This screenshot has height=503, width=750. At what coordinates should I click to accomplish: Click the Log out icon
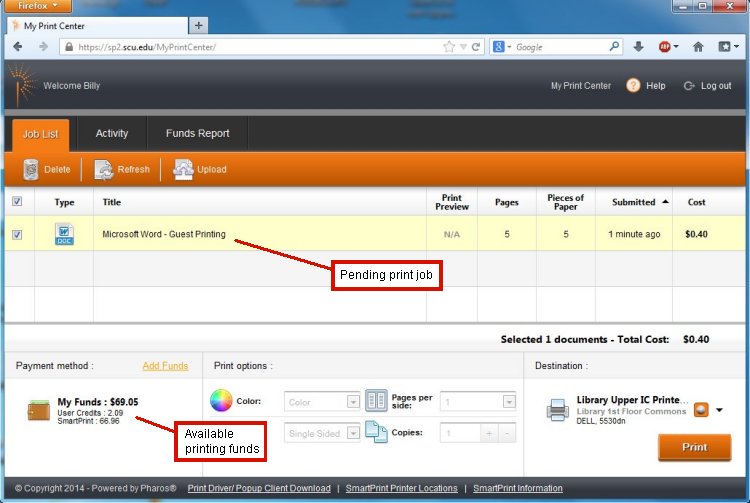click(689, 86)
